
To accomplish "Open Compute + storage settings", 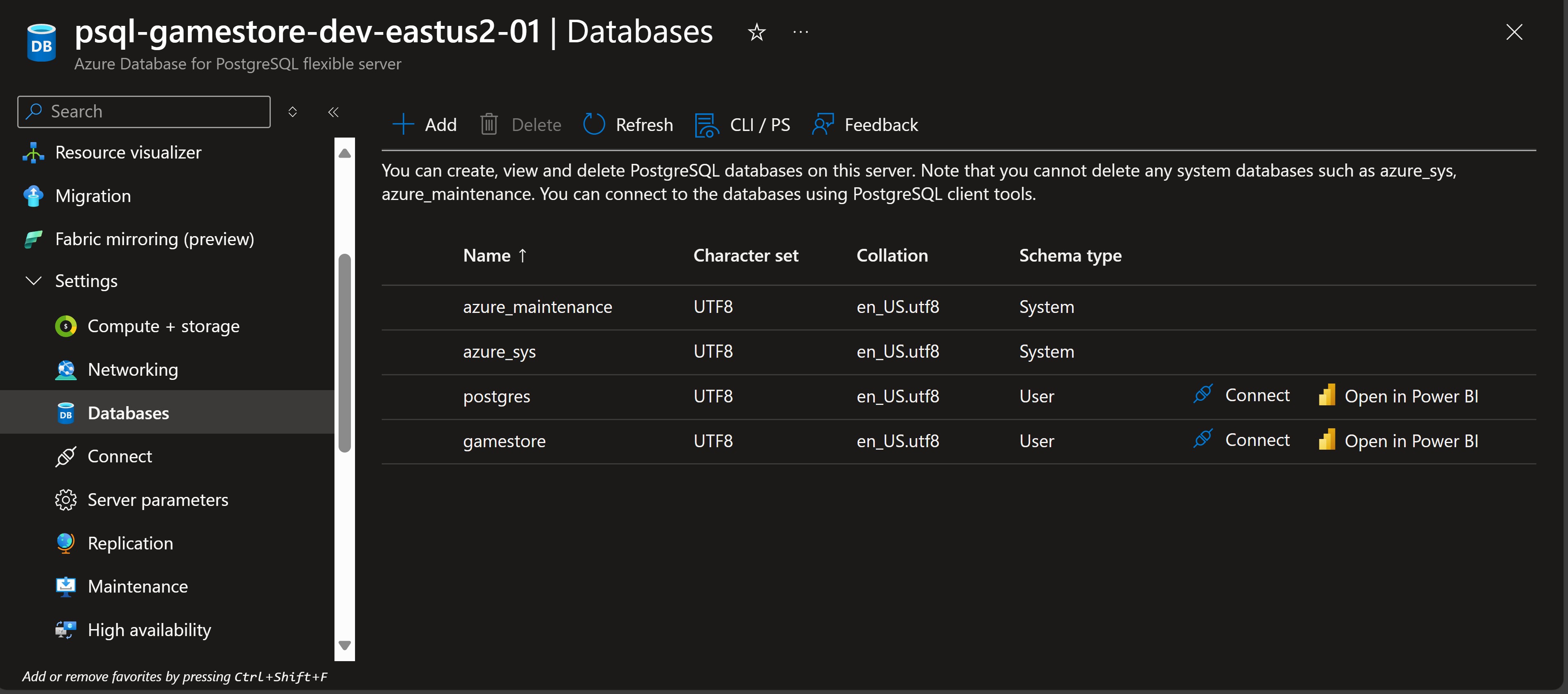I will pos(163,326).
